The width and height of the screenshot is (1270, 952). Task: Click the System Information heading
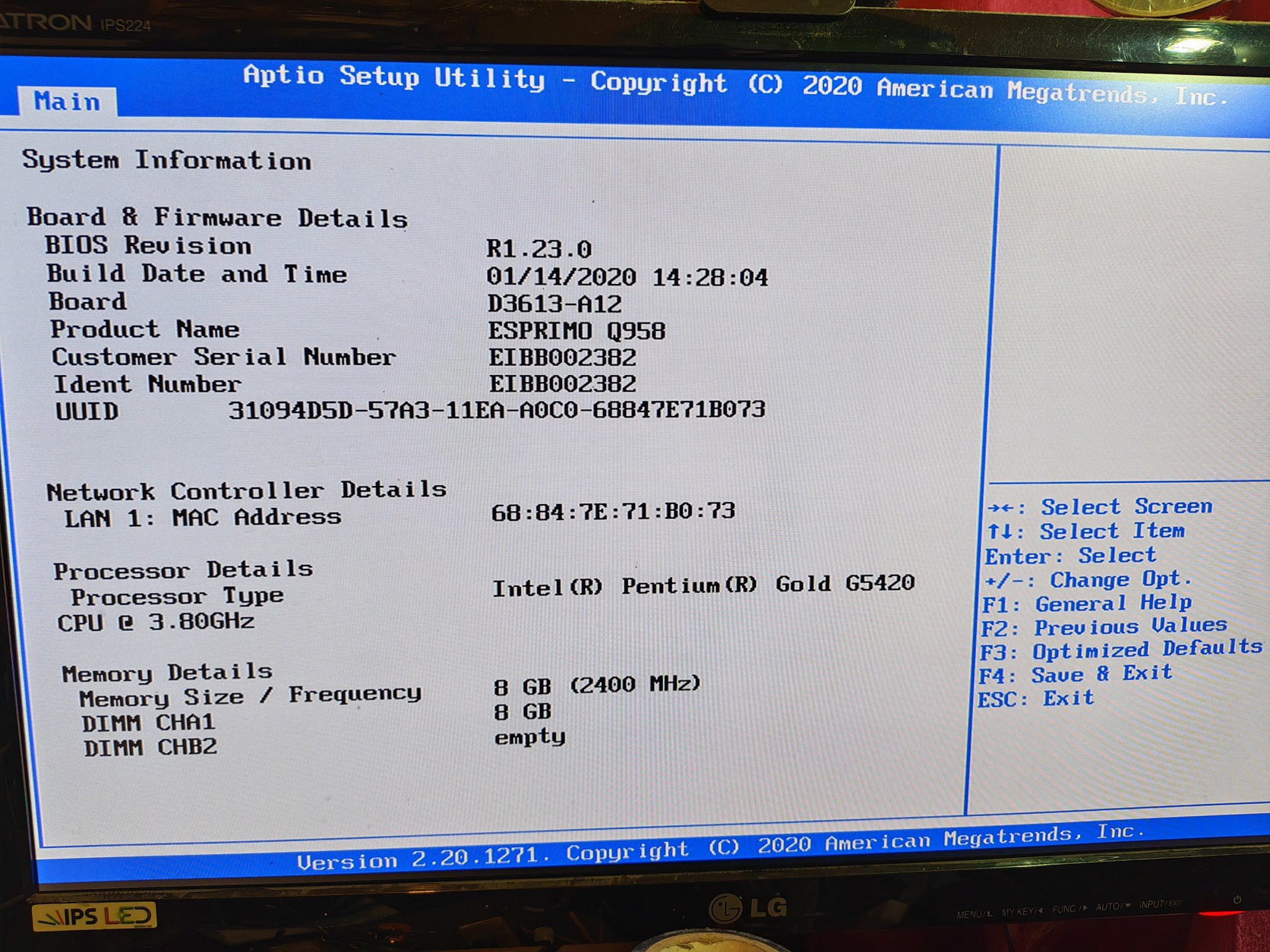pyautogui.click(x=167, y=160)
